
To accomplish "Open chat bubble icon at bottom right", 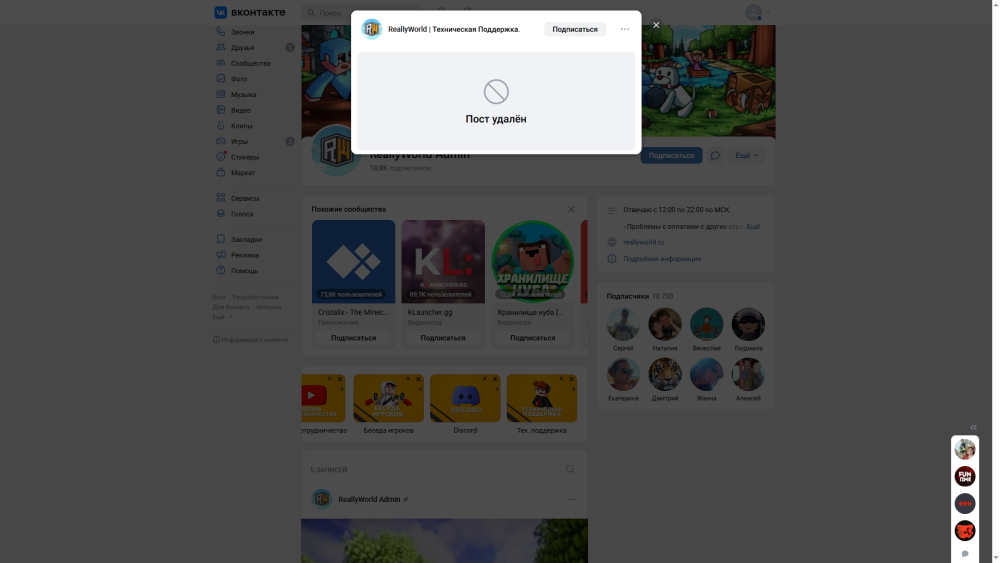I will pos(965,554).
